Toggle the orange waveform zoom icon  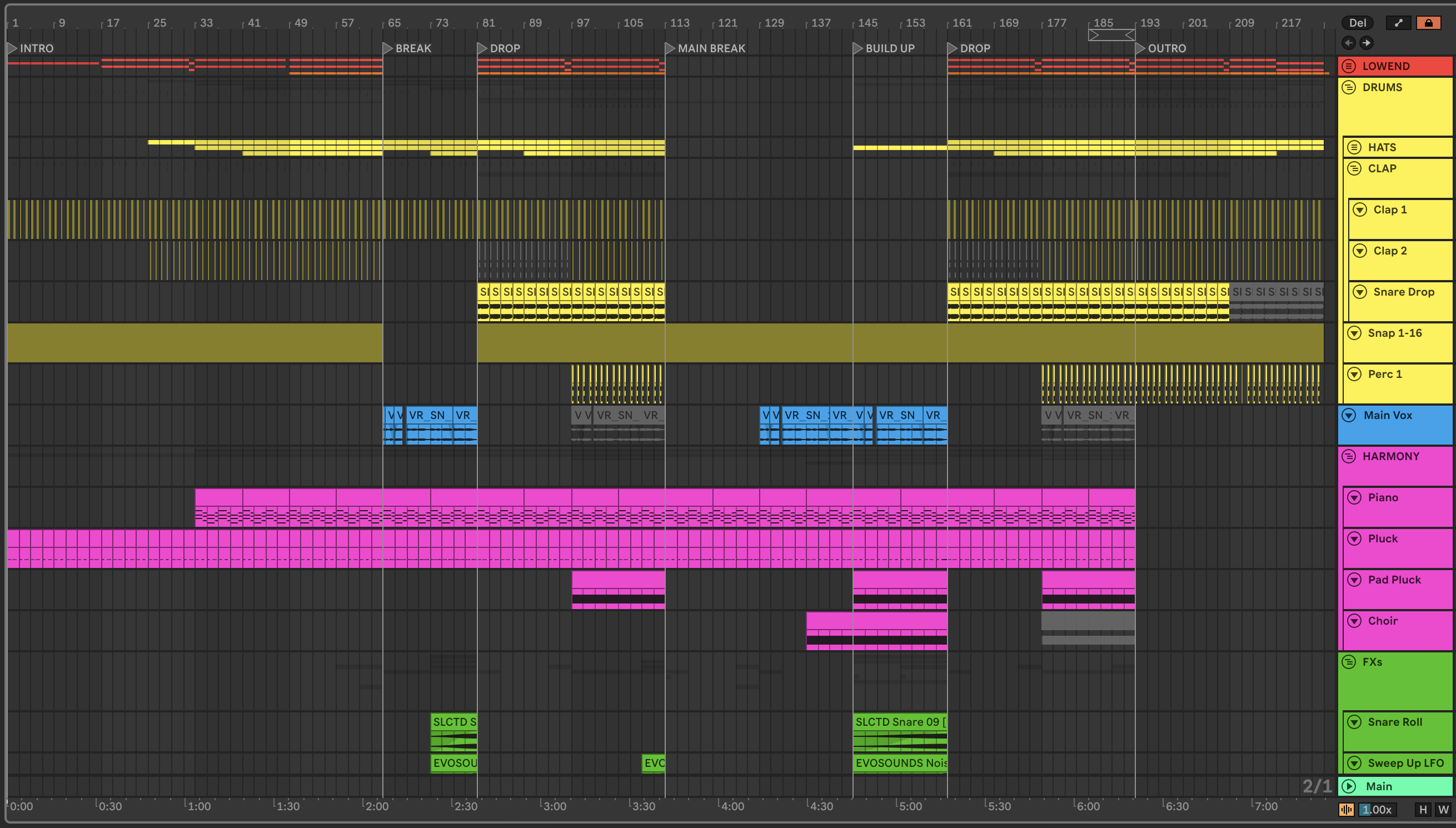point(1347,809)
